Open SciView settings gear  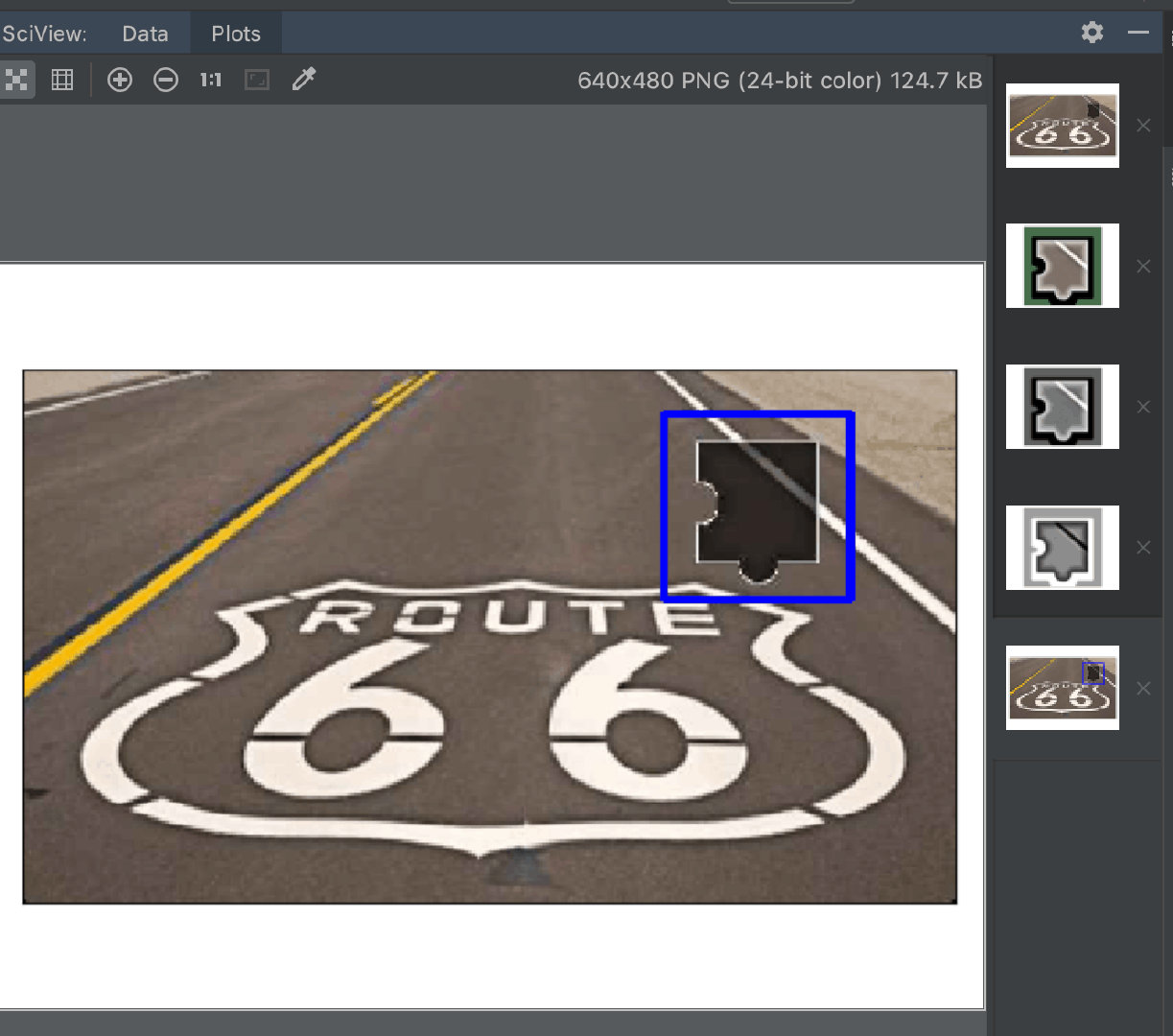[x=1092, y=33]
